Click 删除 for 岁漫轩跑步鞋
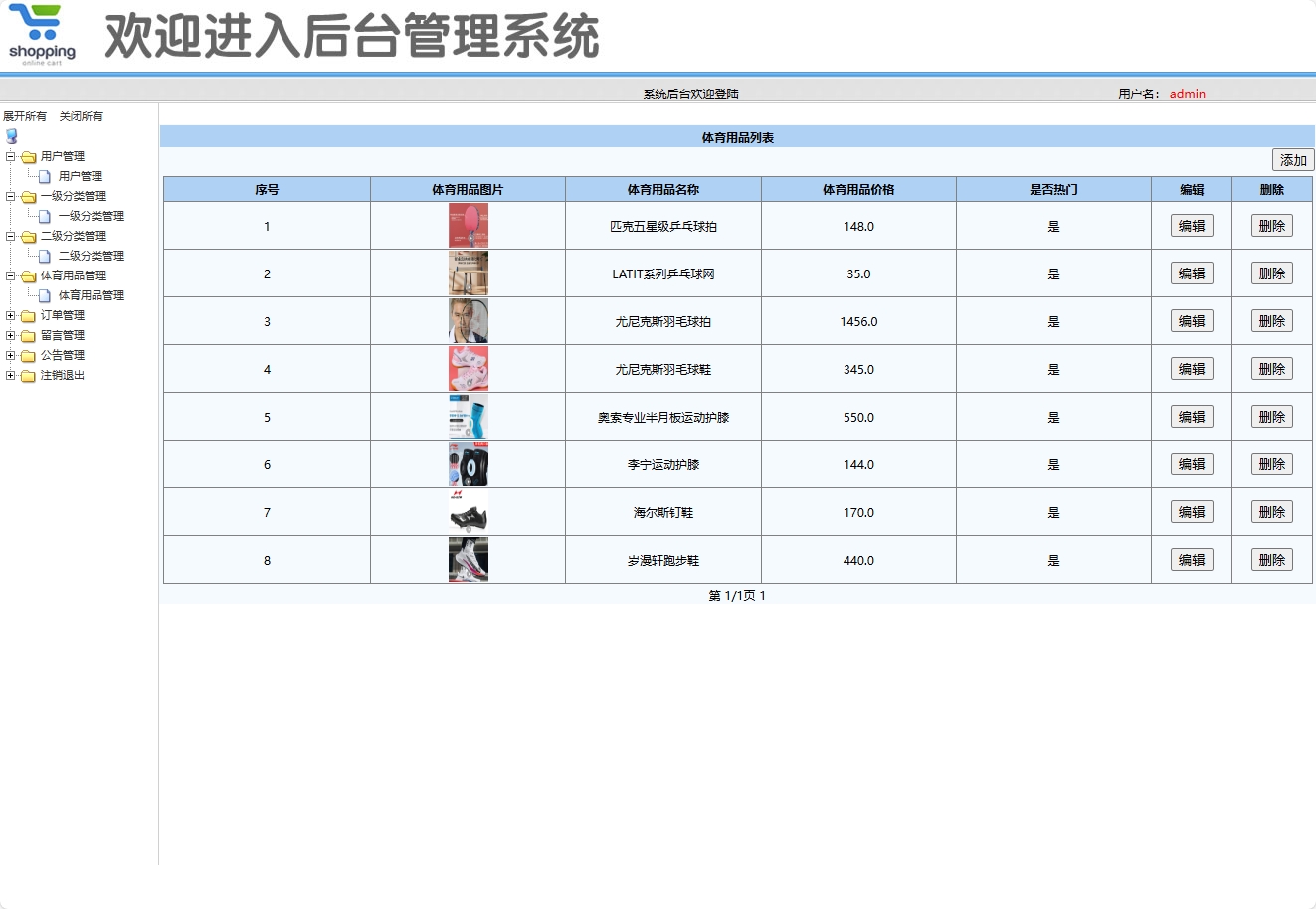 1271,559
